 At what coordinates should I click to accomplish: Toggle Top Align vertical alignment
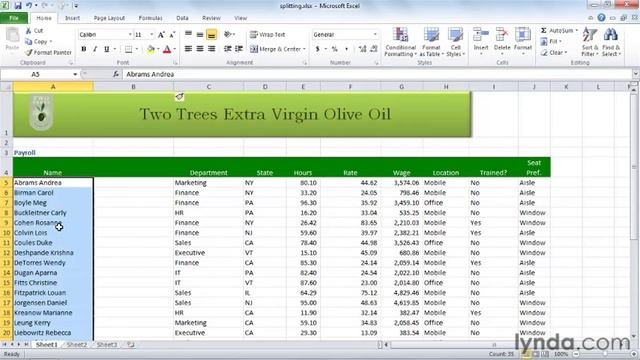(x=188, y=35)
